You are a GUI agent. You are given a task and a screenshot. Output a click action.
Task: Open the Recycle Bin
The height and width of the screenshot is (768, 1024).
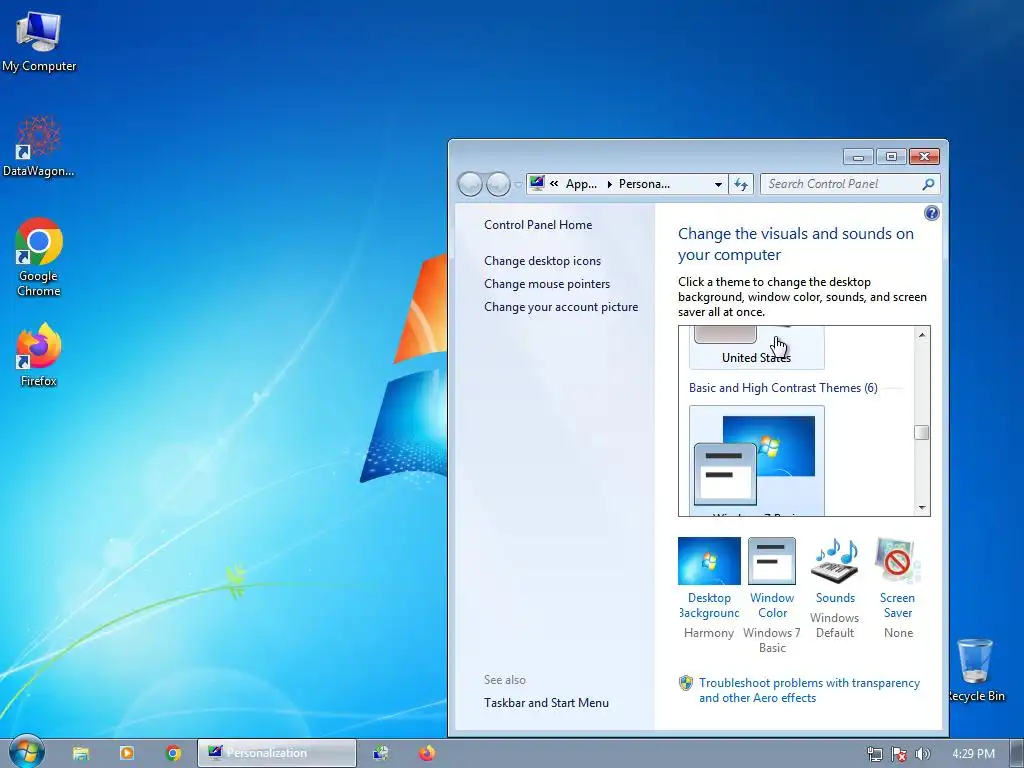point(976,670)
